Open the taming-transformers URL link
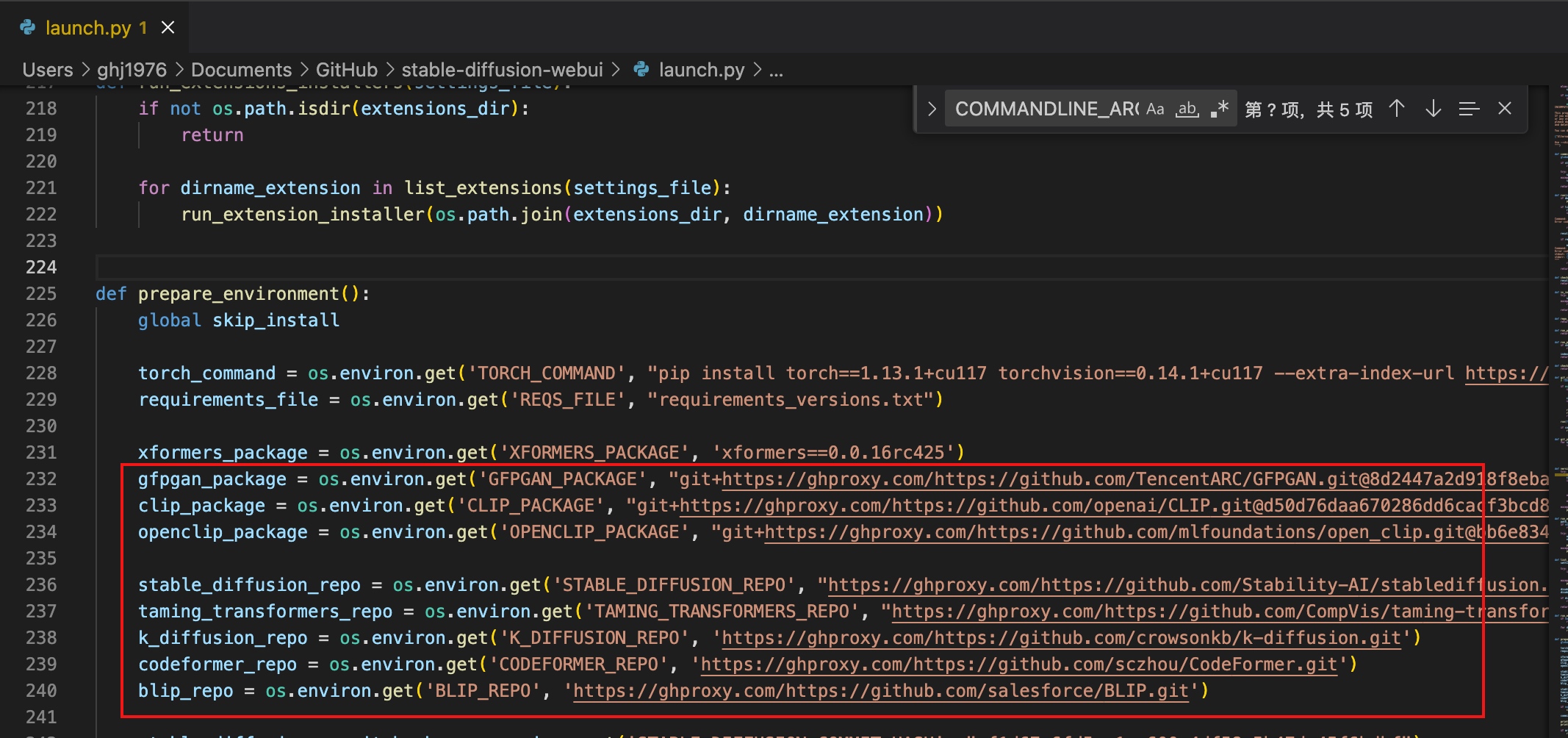Image resolution: width=1568 pixels, height=738 pixels. coord(1220,612)
